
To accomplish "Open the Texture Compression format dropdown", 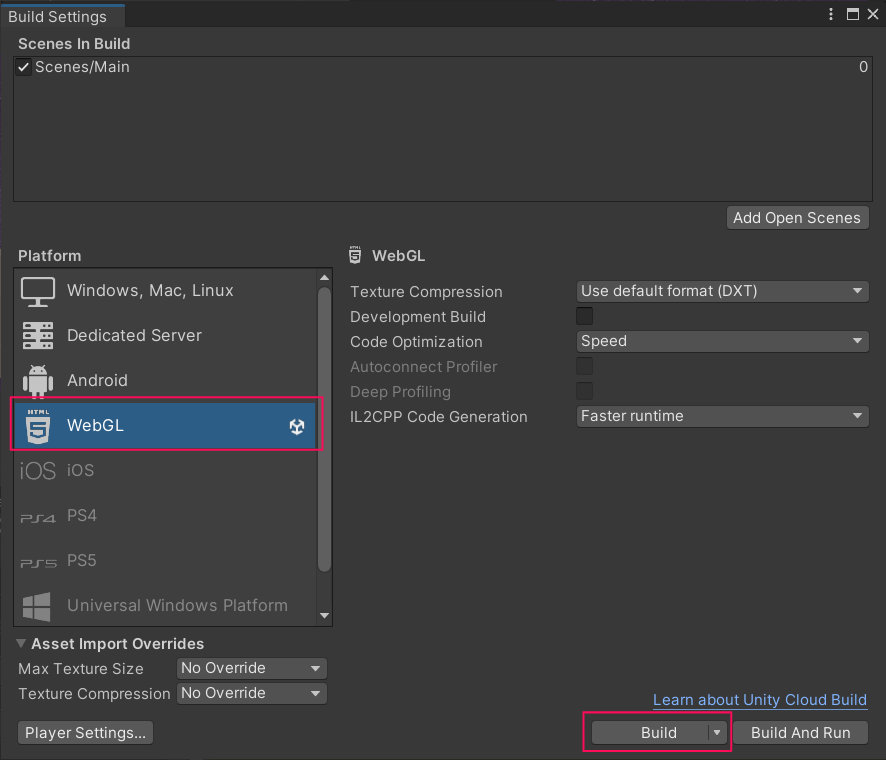I will 722,291.
